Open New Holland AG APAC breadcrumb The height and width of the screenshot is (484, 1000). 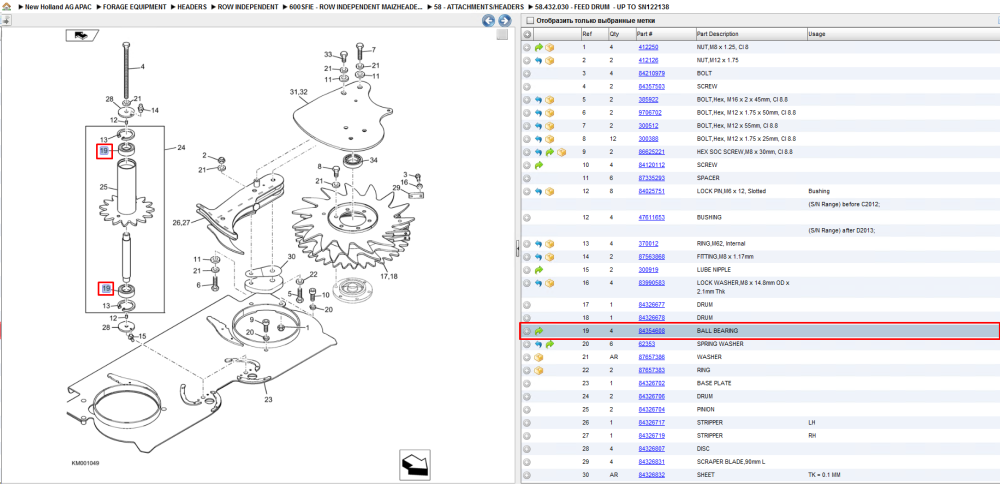point(57,6)
